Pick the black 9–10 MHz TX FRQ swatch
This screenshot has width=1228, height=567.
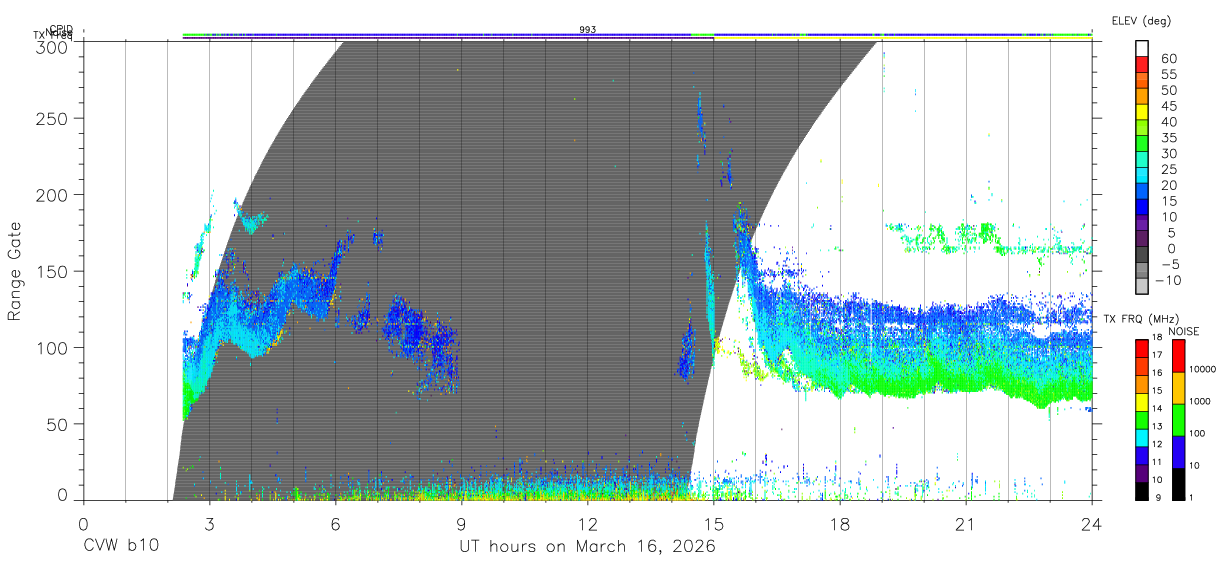point(1142,490)
